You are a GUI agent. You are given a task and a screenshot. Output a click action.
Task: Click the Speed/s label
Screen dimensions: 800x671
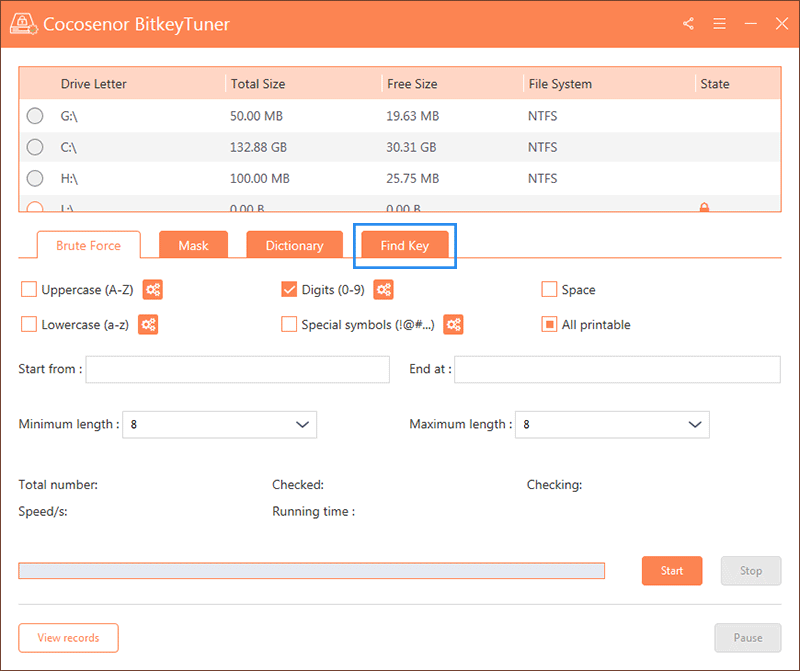coord(43,512)
